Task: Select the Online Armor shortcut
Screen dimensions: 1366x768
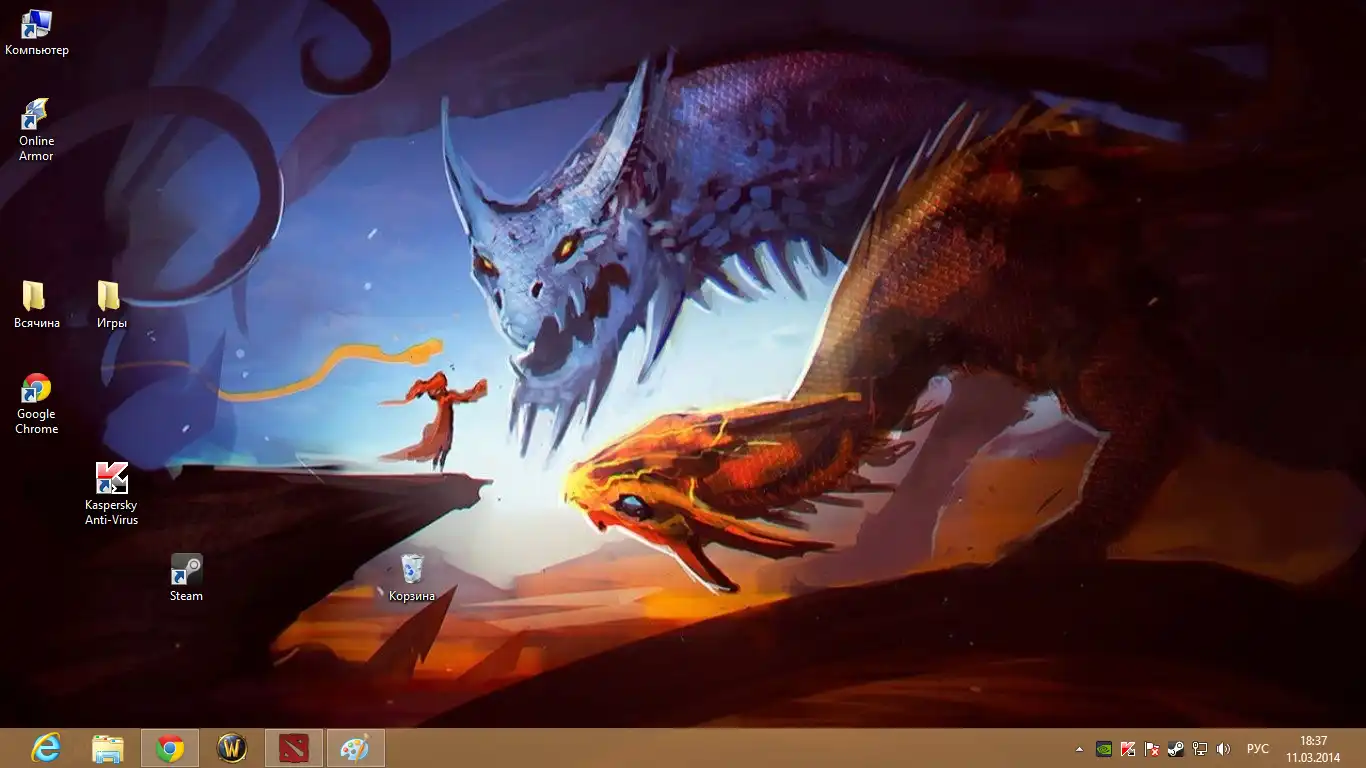Action: pyautogui.click(x=36, y=130)
